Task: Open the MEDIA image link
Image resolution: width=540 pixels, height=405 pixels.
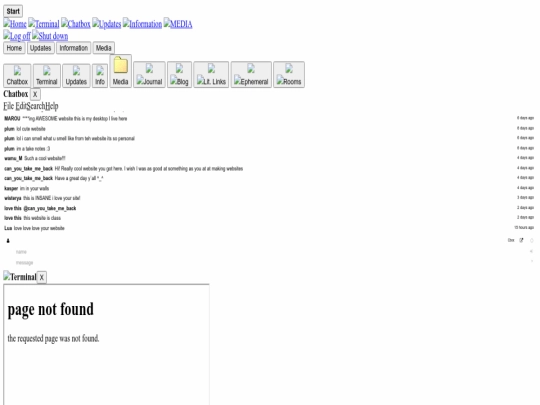Action: tap(178, 24)
